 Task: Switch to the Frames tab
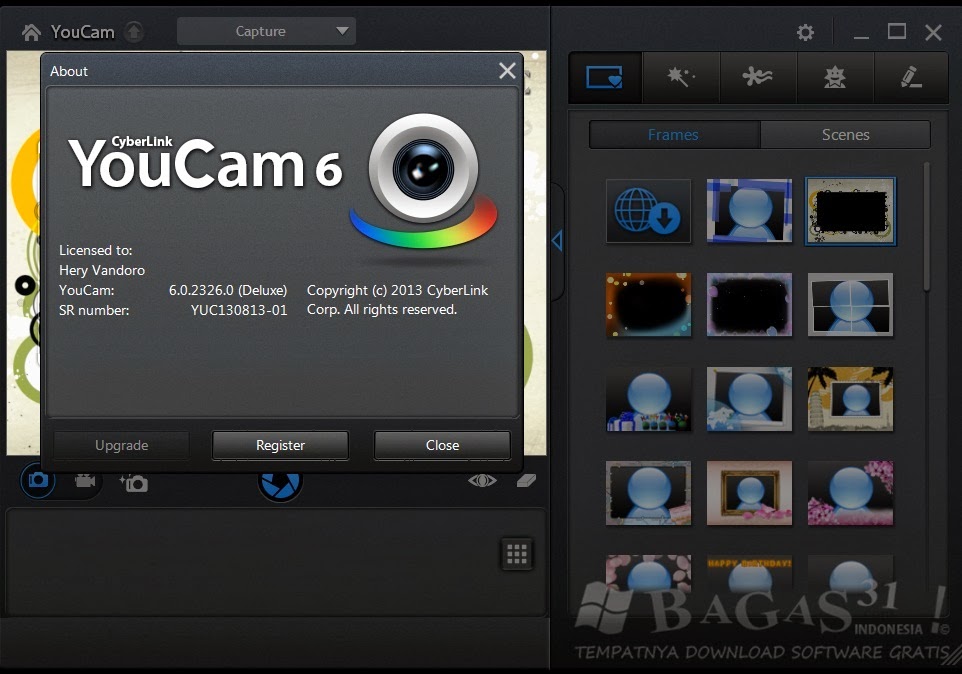click(x=674, y=135)
